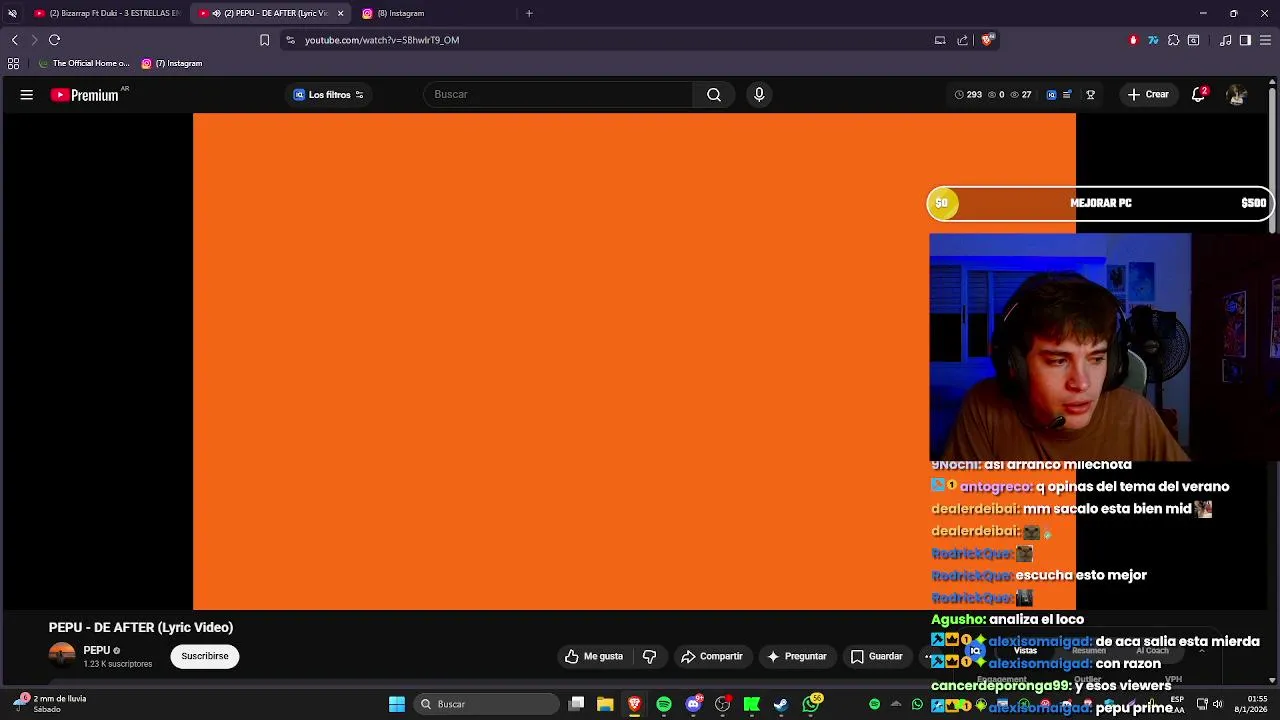1280x720 pixels.
Task: Open the trophy icon in header stats
Action: pos(1091,95)
